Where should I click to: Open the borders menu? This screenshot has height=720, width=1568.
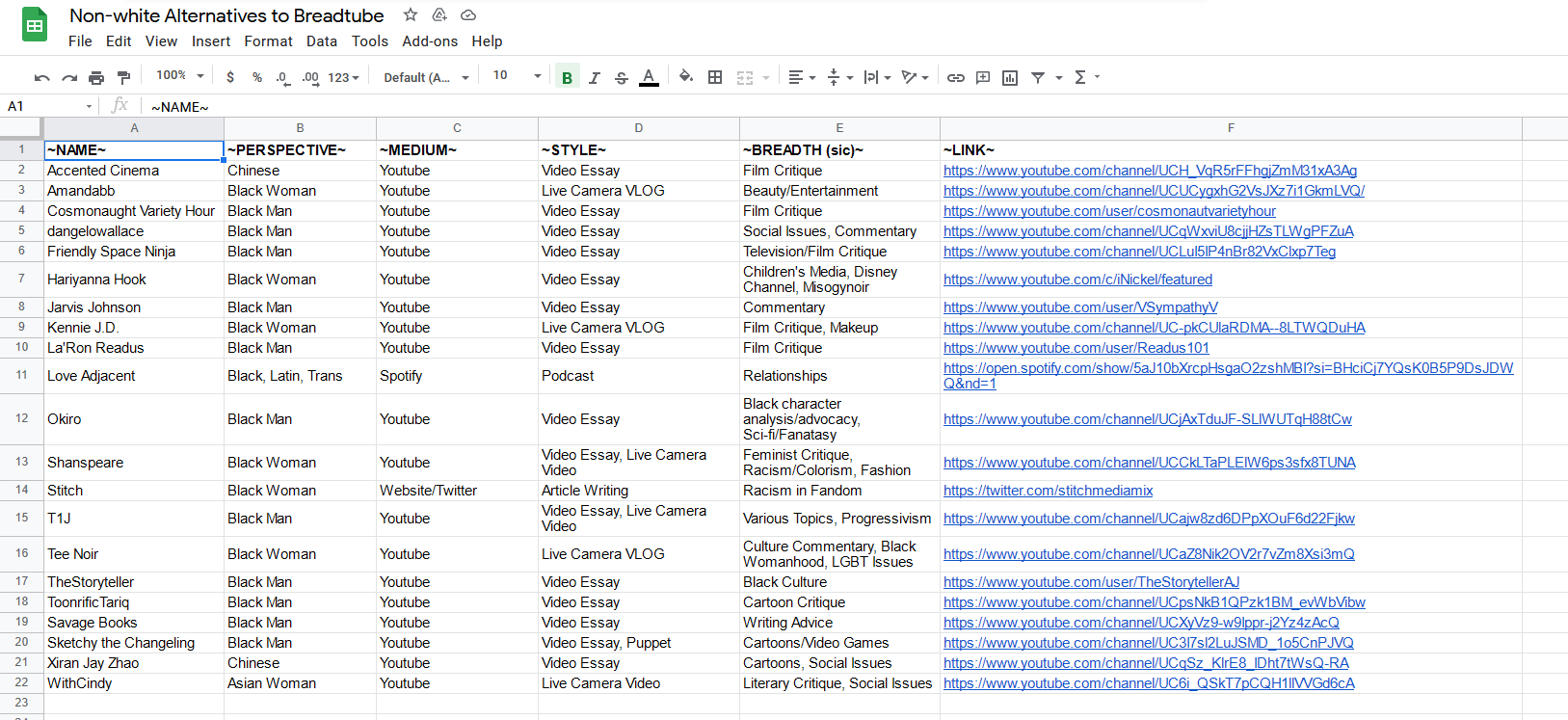tap(715, 77)
